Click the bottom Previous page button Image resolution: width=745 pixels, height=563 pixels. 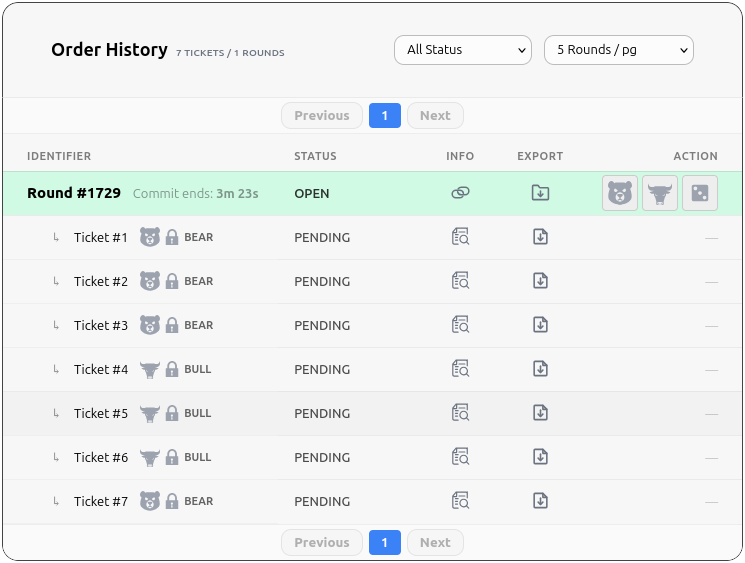tap(322, 543)
